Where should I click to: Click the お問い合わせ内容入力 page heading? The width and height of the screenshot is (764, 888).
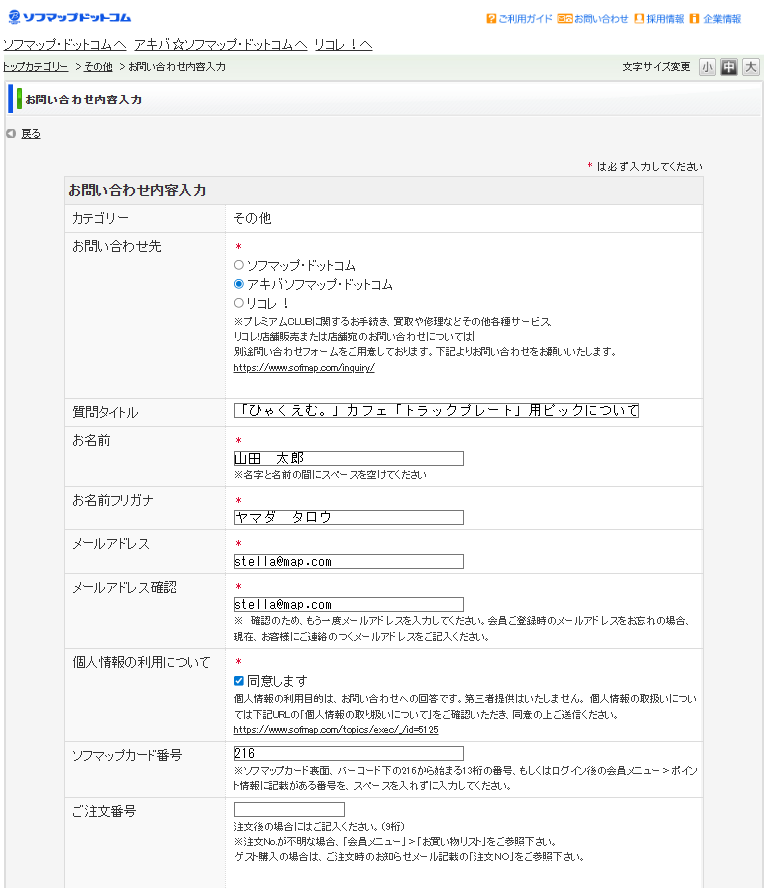tap(83, 100)
